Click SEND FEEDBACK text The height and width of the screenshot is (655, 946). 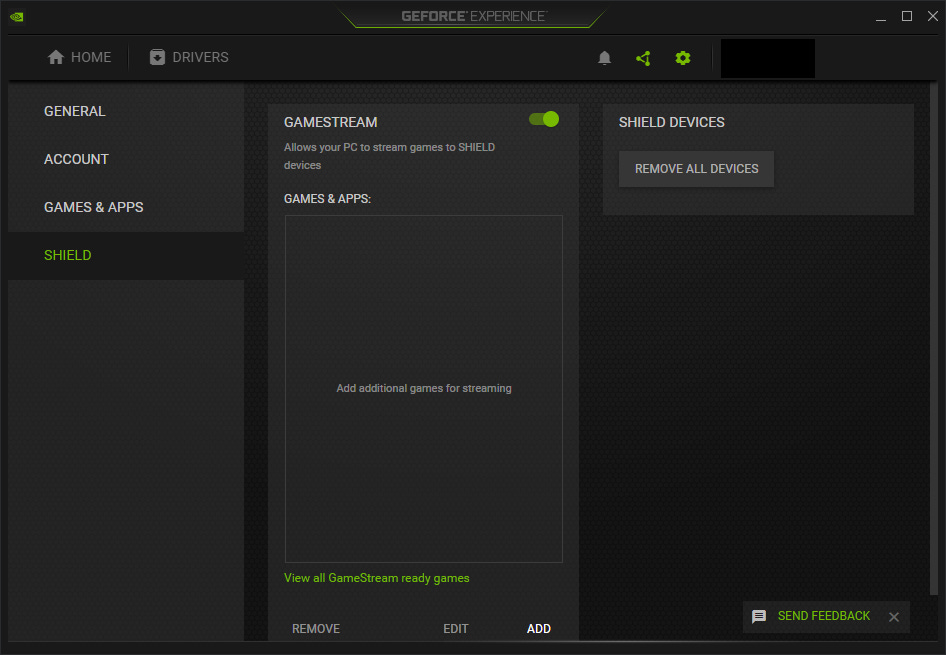(824, 616)
